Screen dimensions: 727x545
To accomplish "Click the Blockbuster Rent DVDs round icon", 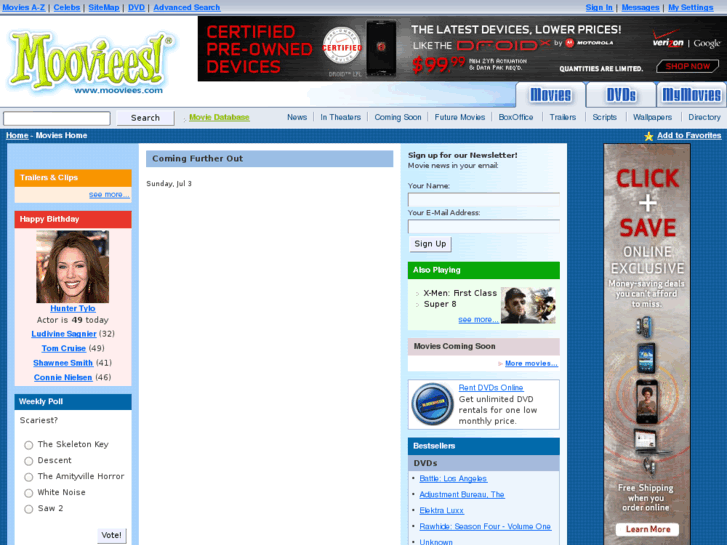I will pyautogui.click(x=432, y=404).
